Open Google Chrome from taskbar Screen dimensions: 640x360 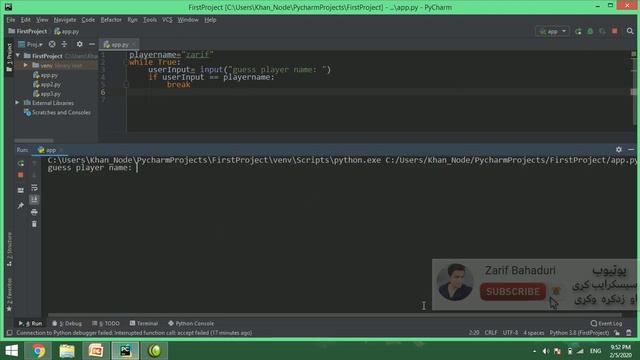coord(39,351)
